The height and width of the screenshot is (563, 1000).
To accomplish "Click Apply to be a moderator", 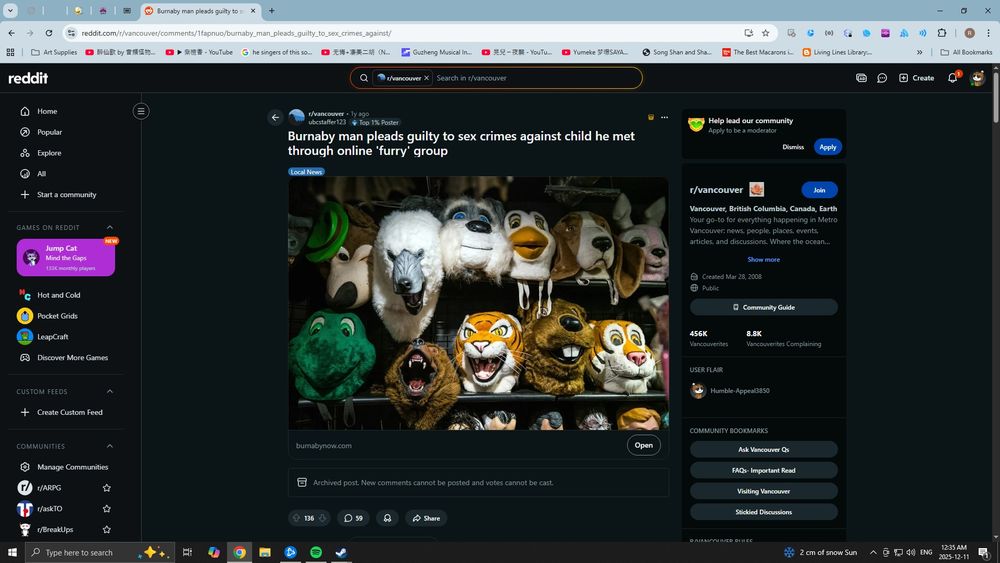I will (828, 147).
